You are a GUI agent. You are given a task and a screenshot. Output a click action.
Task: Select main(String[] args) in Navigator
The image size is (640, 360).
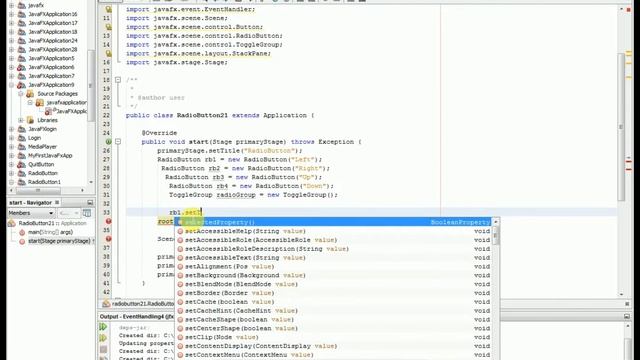click(50, 232)
